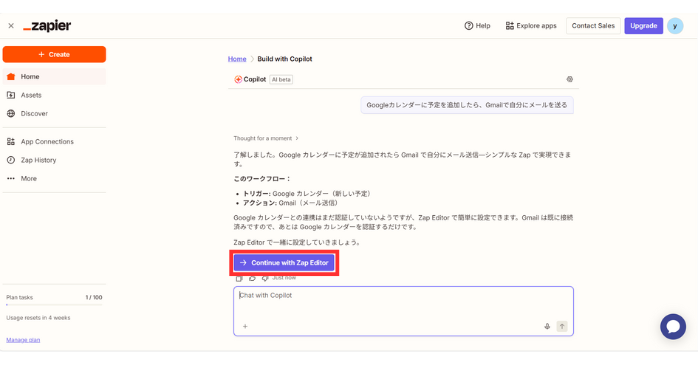Click the 'Just now' timestamp

pyautogui.click(x=284, y=278)
